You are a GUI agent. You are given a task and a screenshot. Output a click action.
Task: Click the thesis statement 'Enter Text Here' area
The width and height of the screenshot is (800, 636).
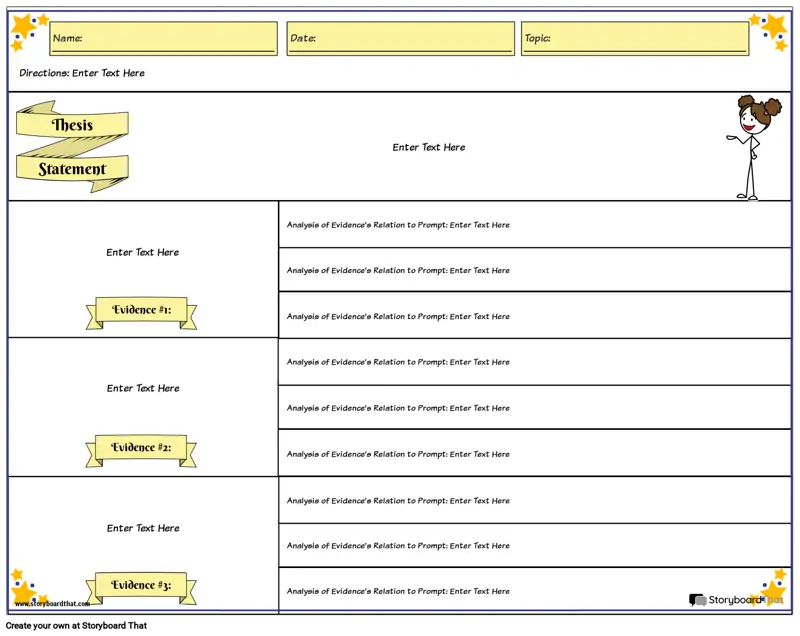428,147
